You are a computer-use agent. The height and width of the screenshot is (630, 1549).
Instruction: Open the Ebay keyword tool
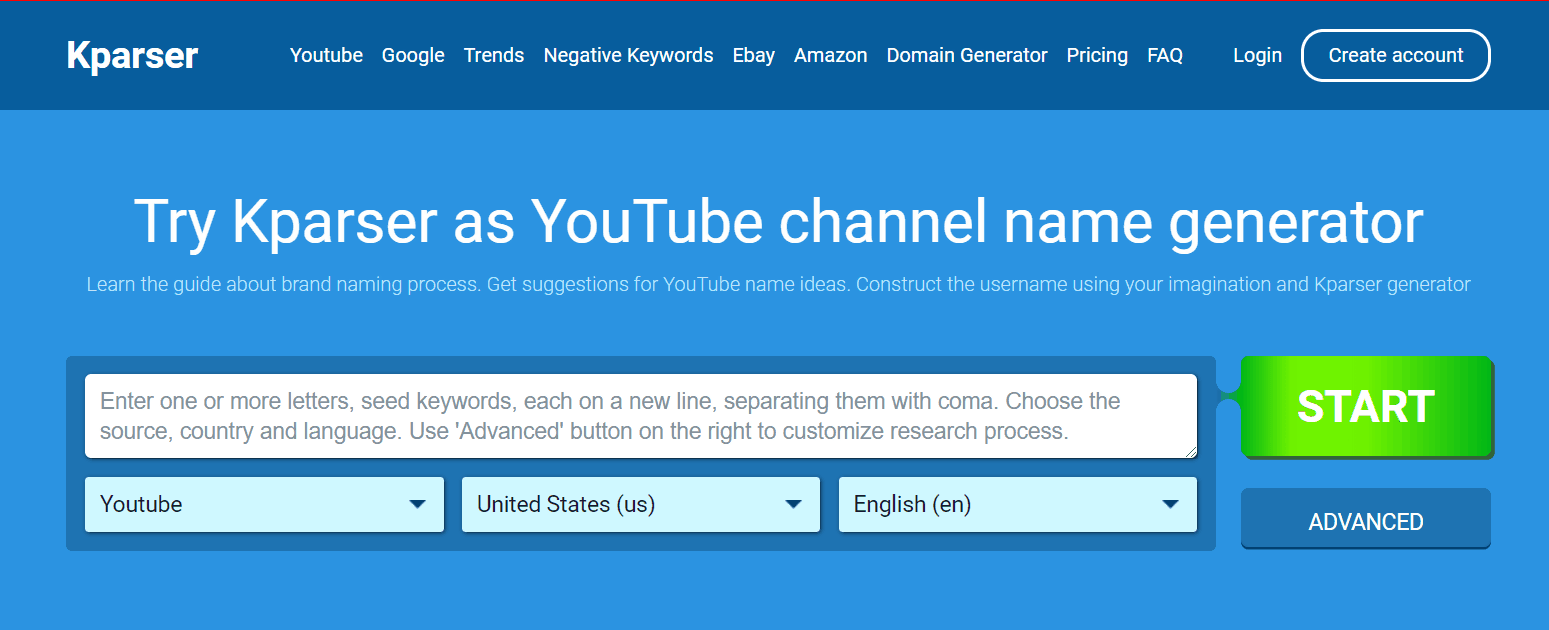[x=753, y=56]
